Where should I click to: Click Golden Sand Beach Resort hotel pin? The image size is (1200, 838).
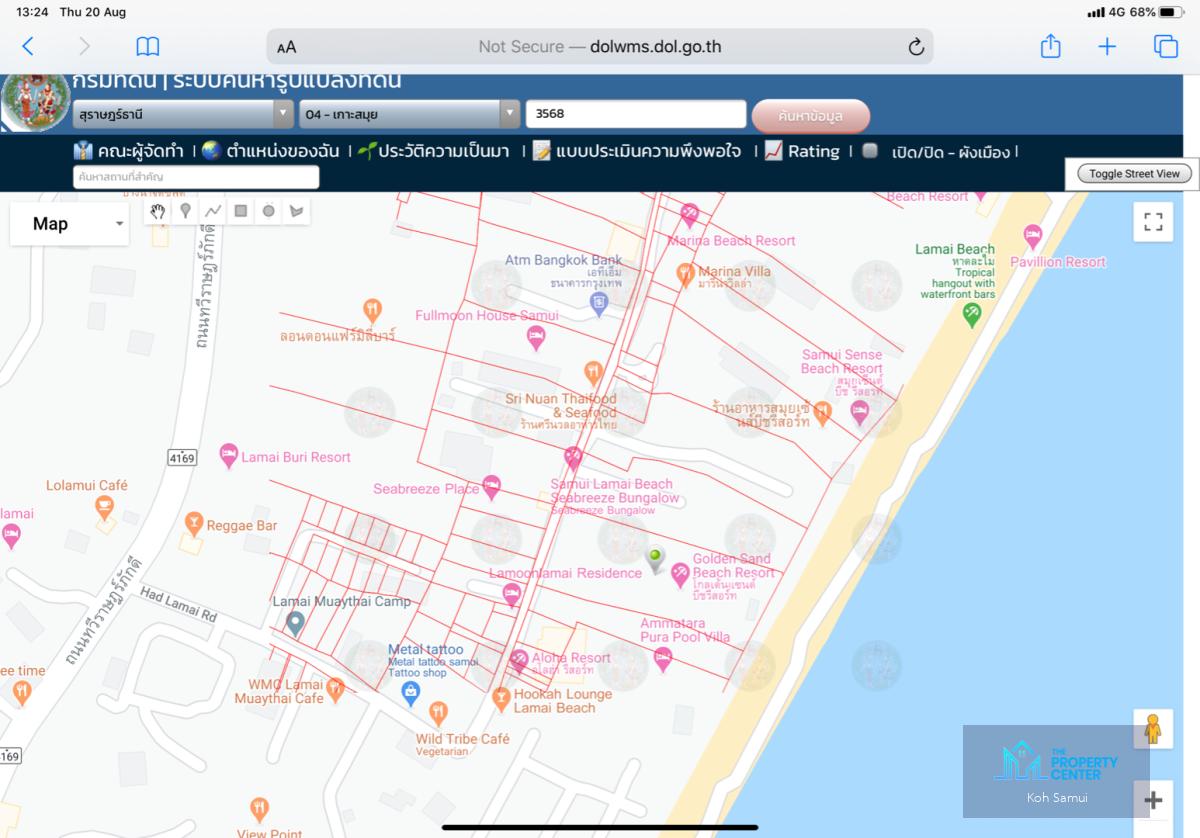click(x=680, y=575)
